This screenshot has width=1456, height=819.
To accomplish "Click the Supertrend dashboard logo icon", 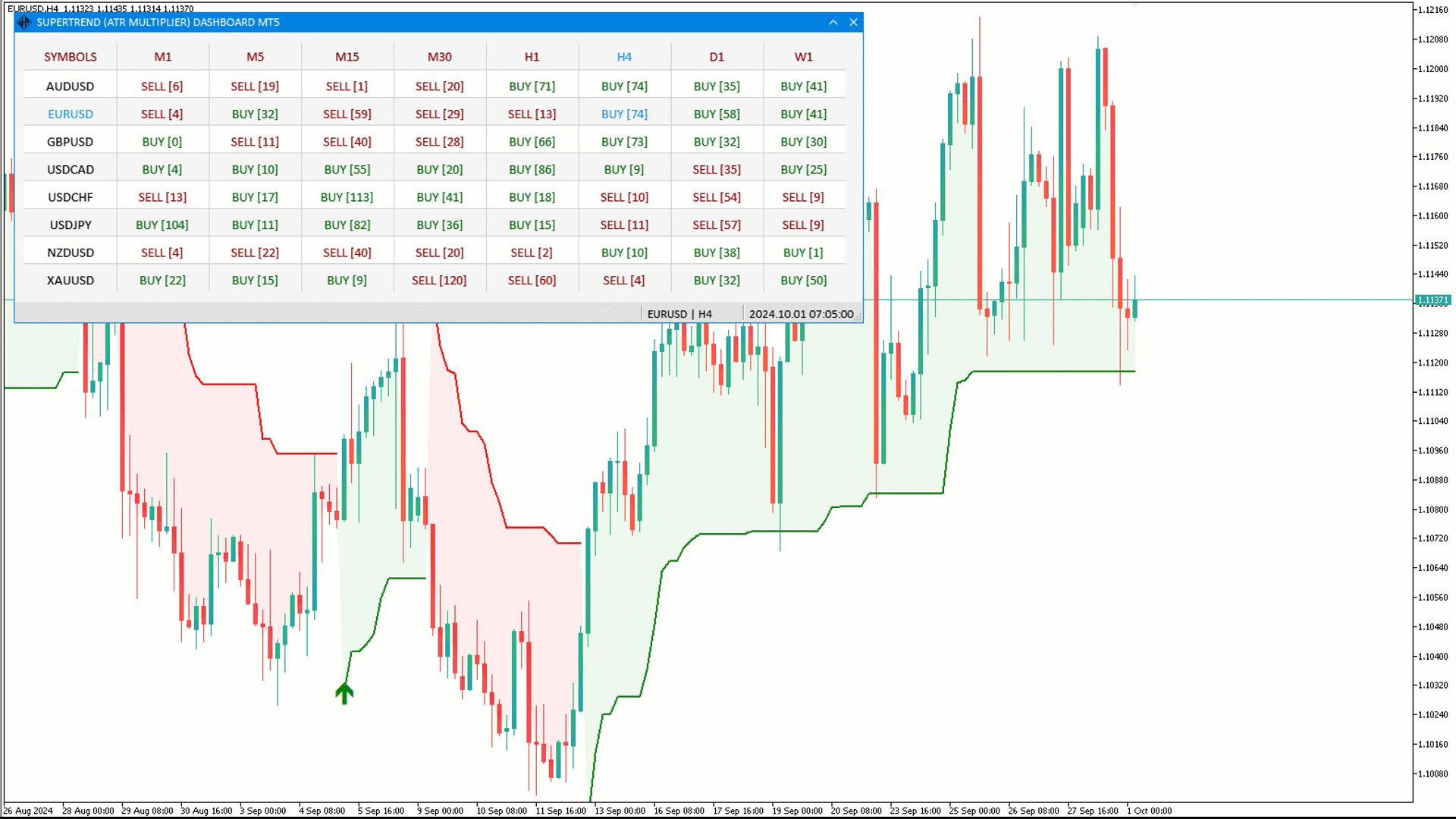I will click(x=24, y=22).
